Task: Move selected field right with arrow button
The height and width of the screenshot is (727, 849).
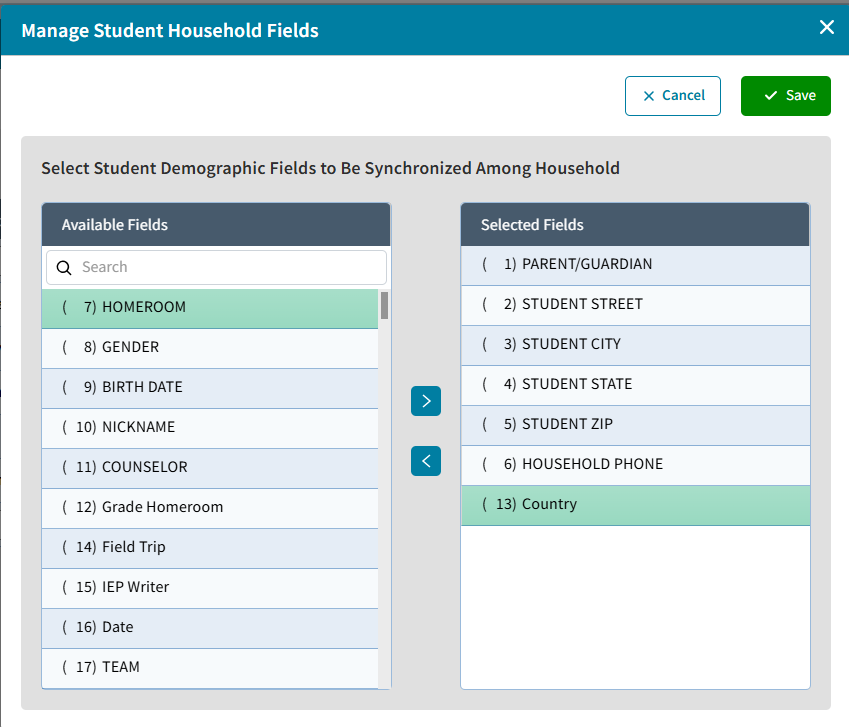Action: click(426, 401)
